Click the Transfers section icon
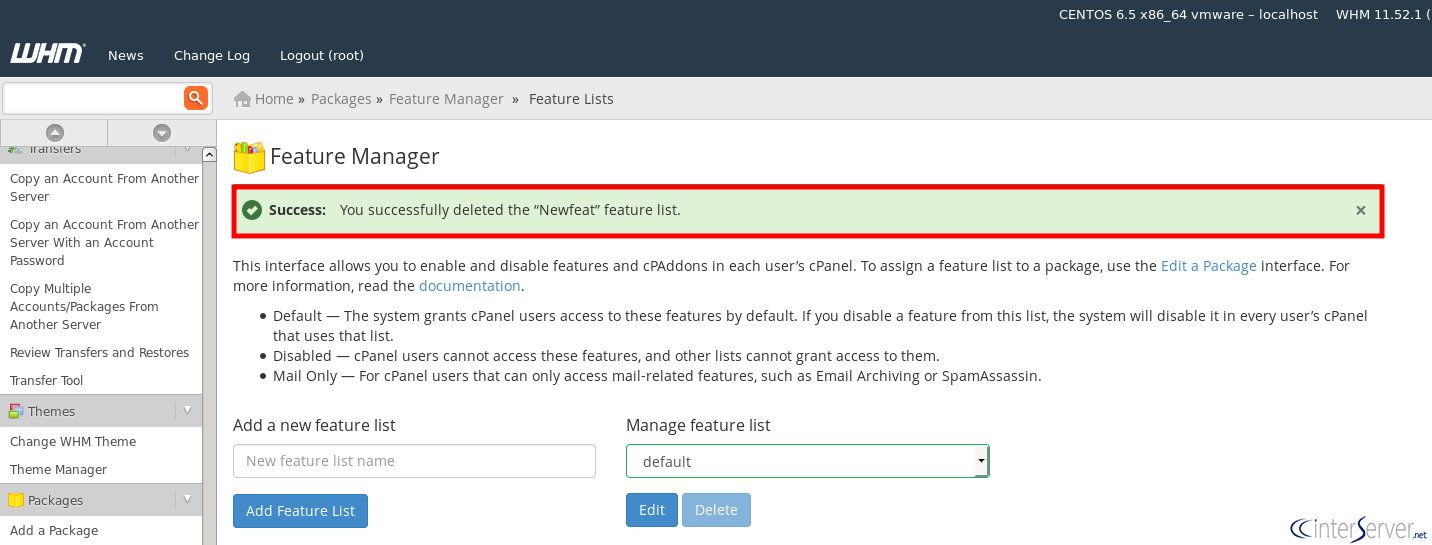This screenshot has width=1432, height=545. tap(16, 150)
